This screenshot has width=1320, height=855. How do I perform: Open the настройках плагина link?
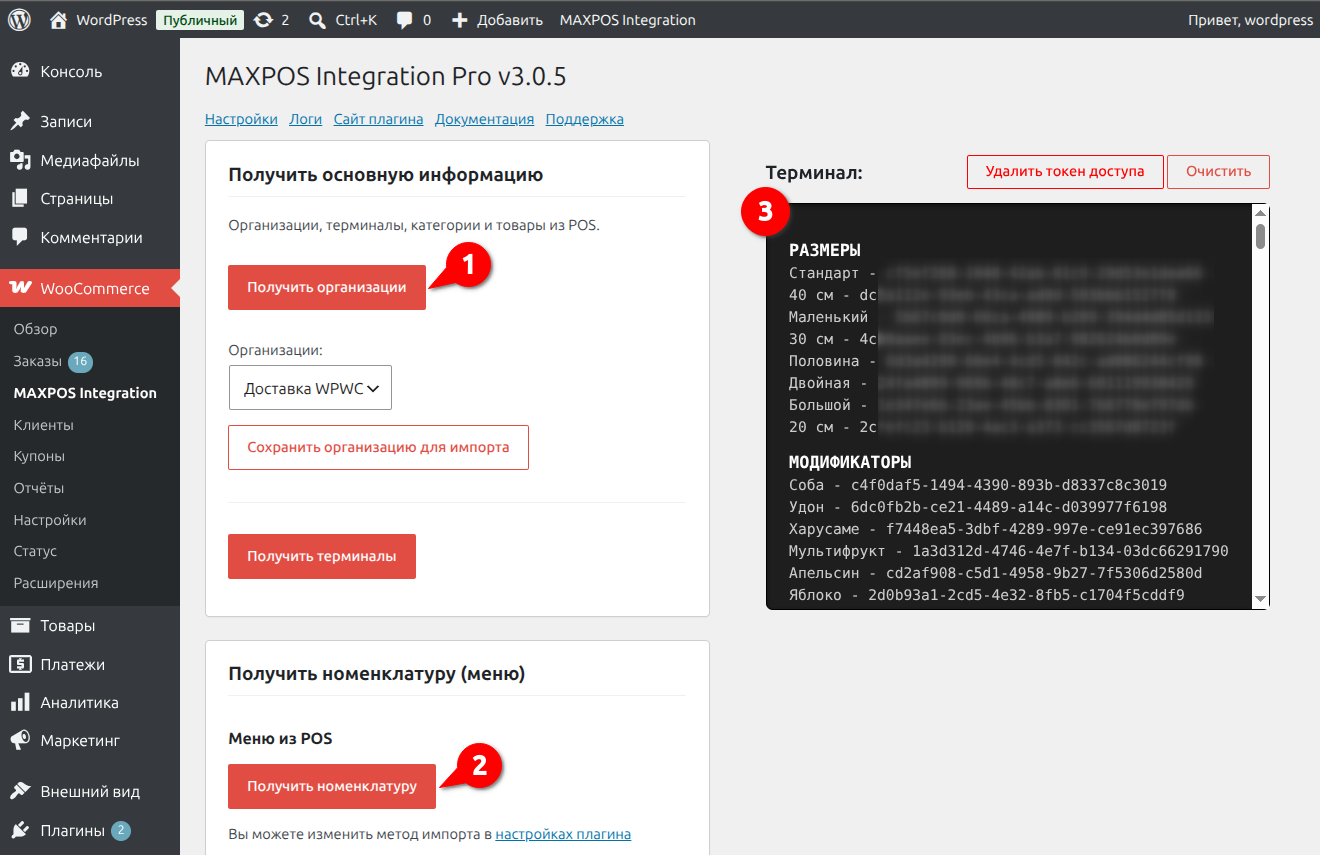click(563, 834)
